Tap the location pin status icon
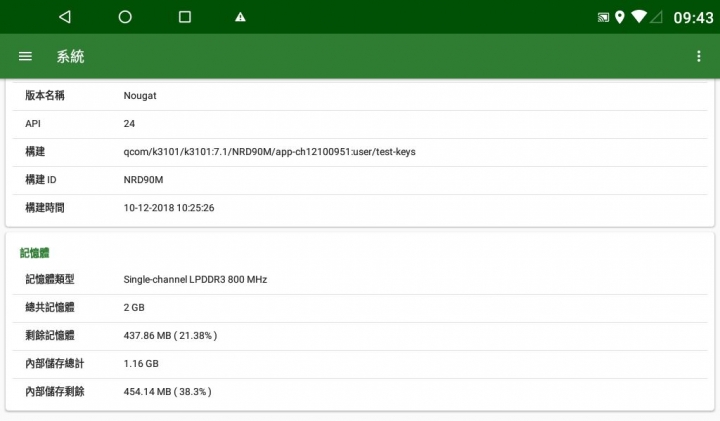This screenshot has height=421, width=720. pyautogui.click(x=619, y=17)
